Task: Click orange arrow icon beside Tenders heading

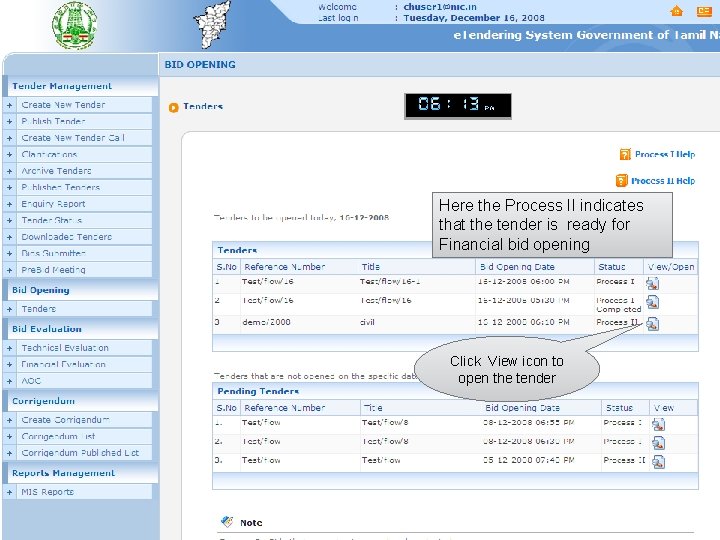Action: (x=173, y=107)
